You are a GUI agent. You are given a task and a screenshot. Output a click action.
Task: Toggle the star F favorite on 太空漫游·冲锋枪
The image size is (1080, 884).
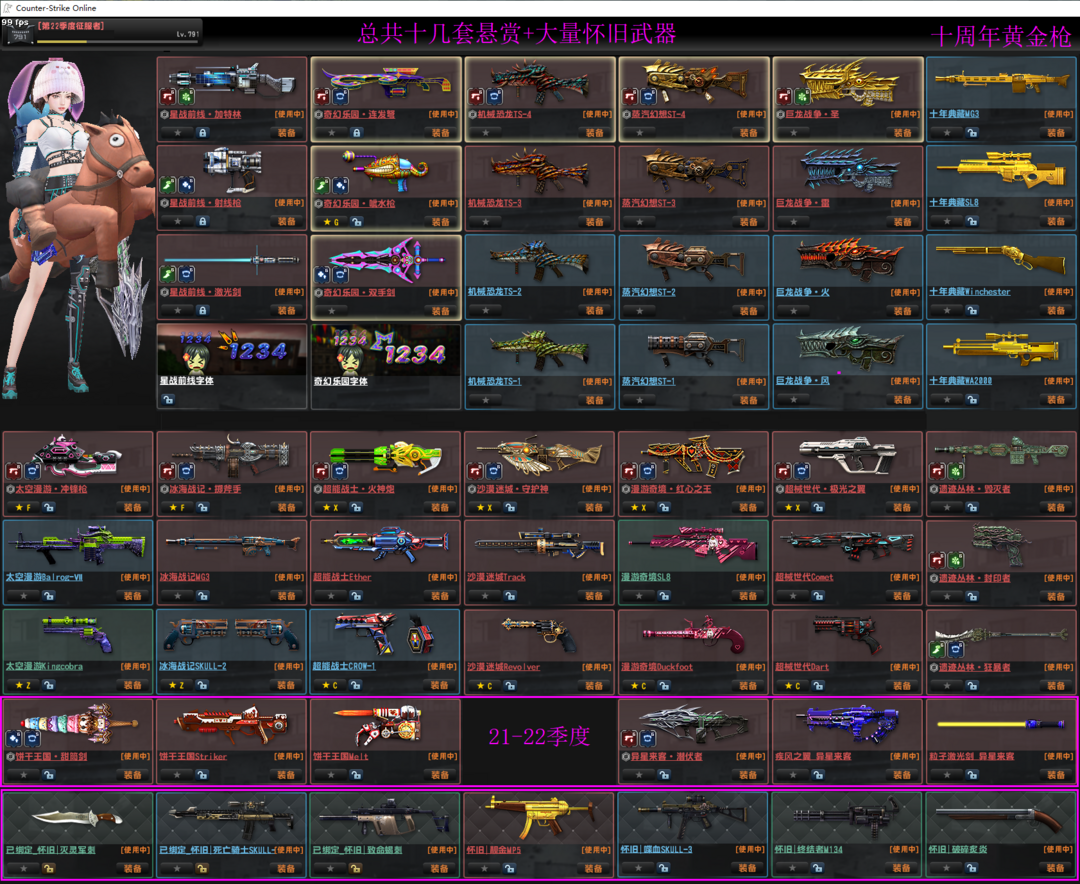tap(23, 507)
